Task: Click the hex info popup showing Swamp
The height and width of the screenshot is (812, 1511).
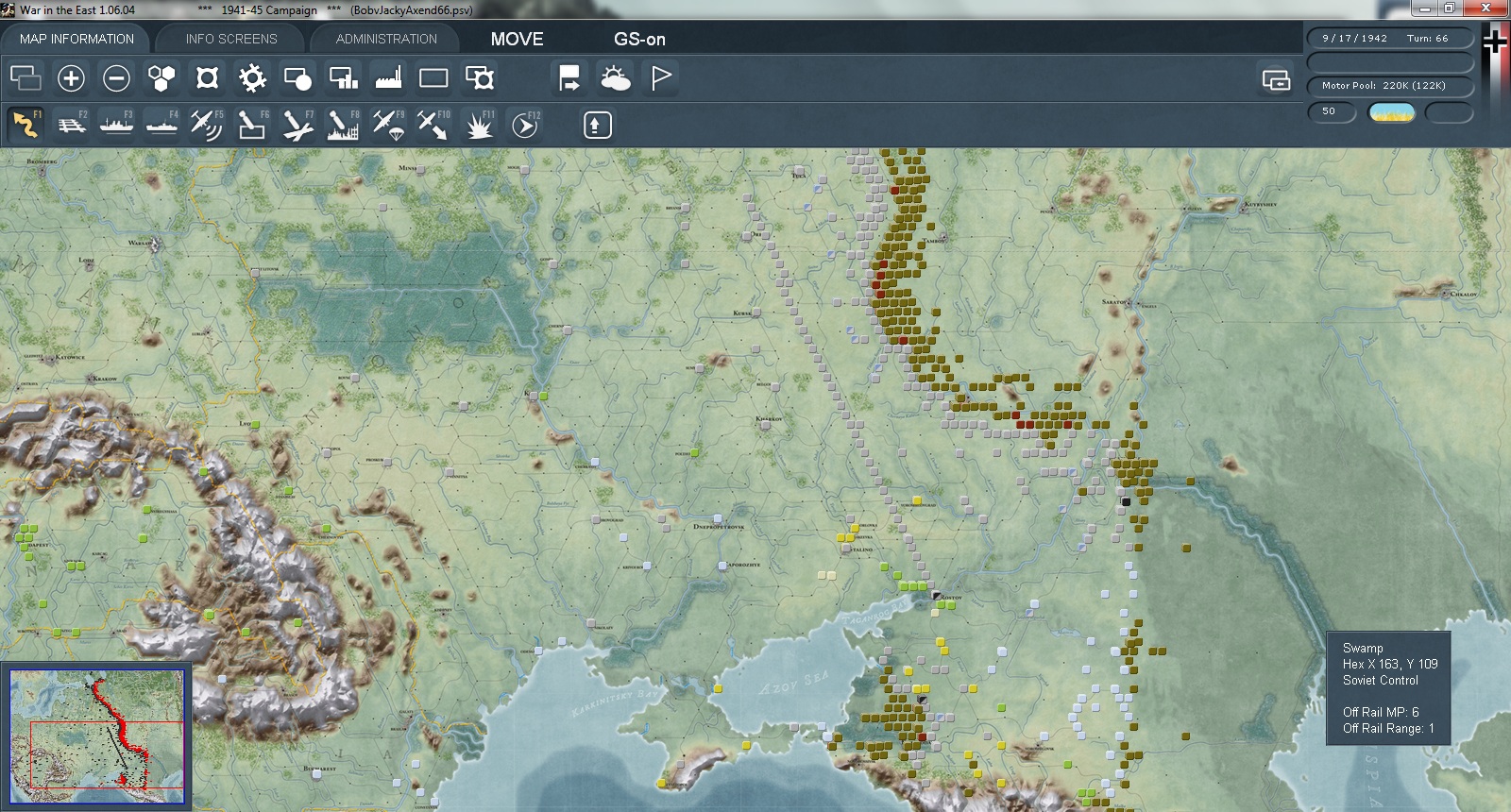Action: click(1388, 688)
